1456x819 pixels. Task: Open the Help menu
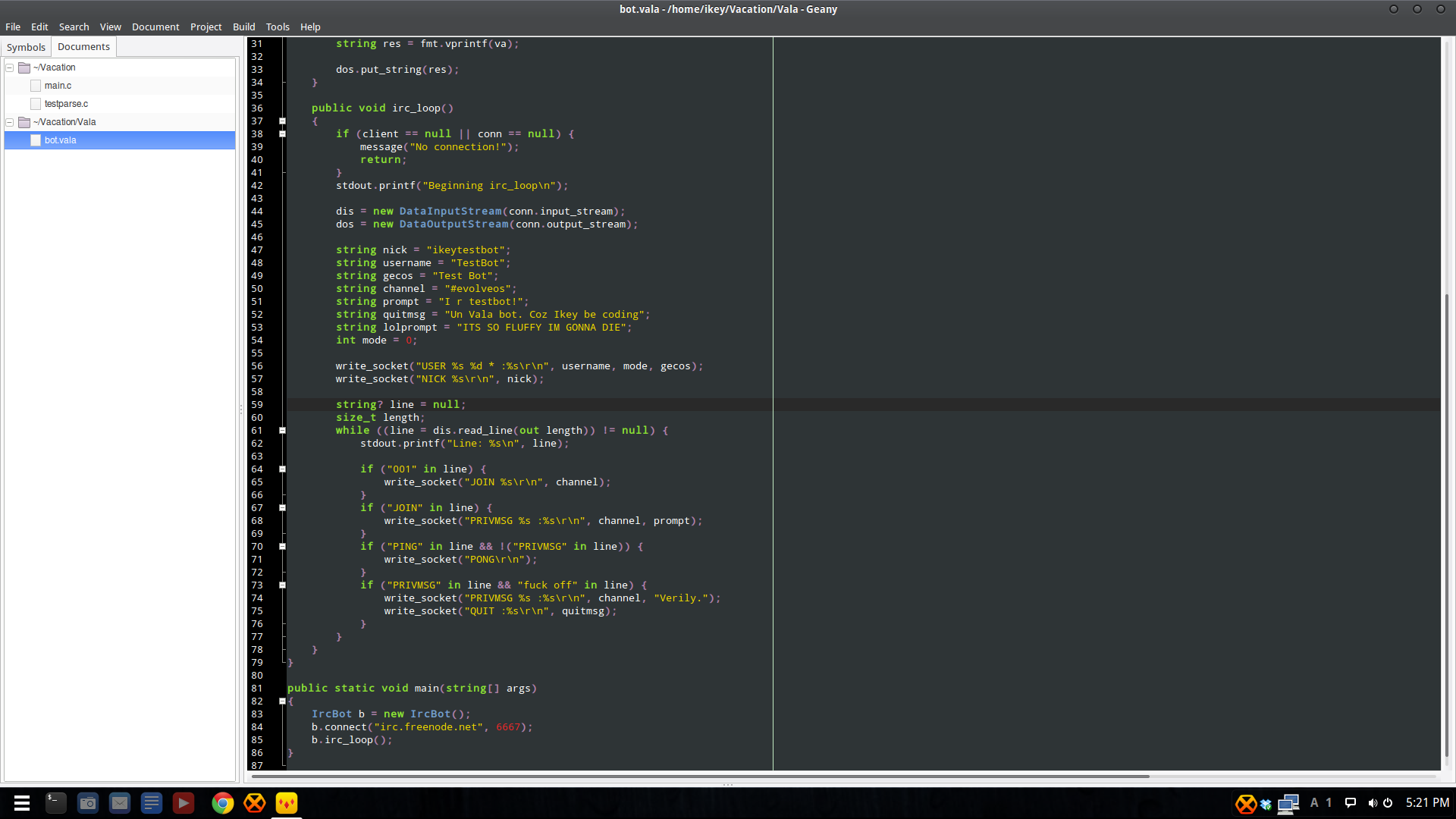click(310, 27)
